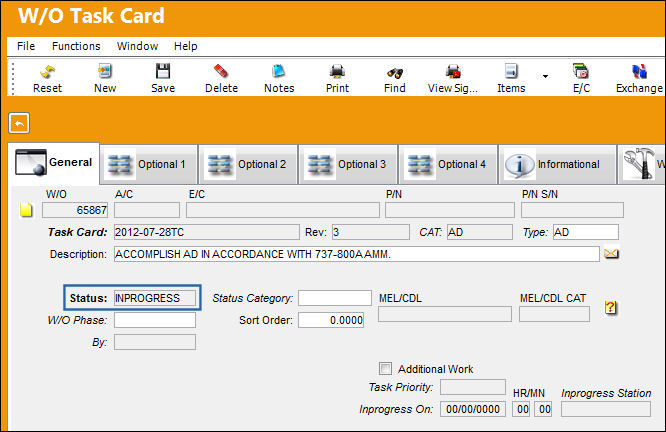Viewport: 666px width, 432px height.
Task: Open Notes from the toolbar
Action: click(279, 78)
